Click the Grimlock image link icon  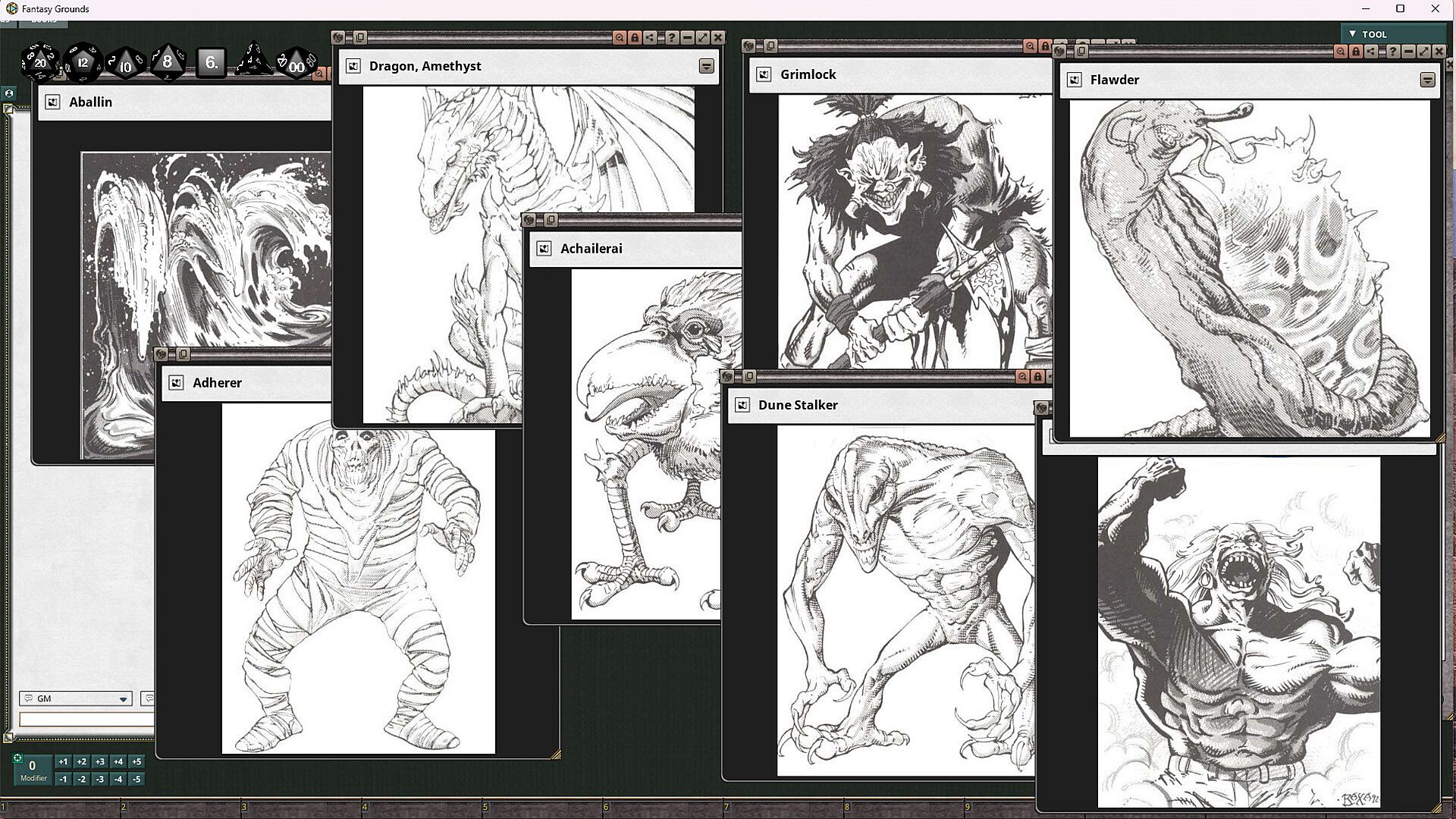tap(764, 74)
